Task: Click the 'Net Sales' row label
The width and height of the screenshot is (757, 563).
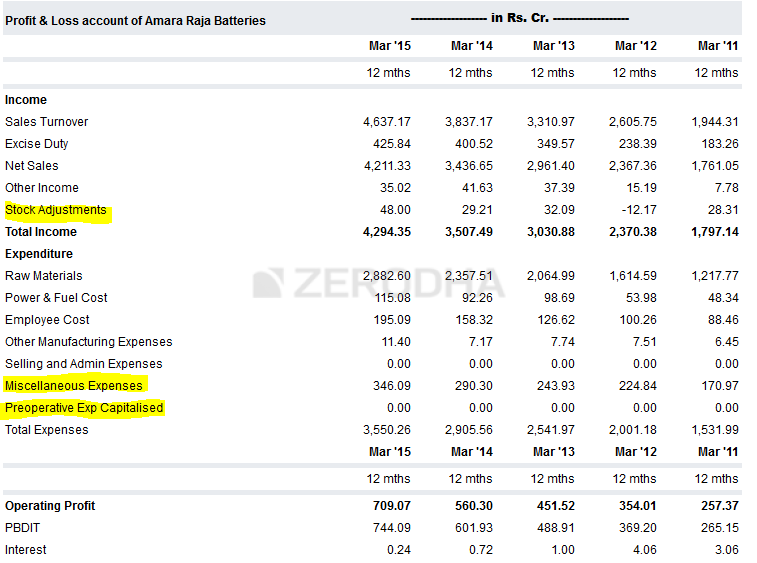Action: 31,166
